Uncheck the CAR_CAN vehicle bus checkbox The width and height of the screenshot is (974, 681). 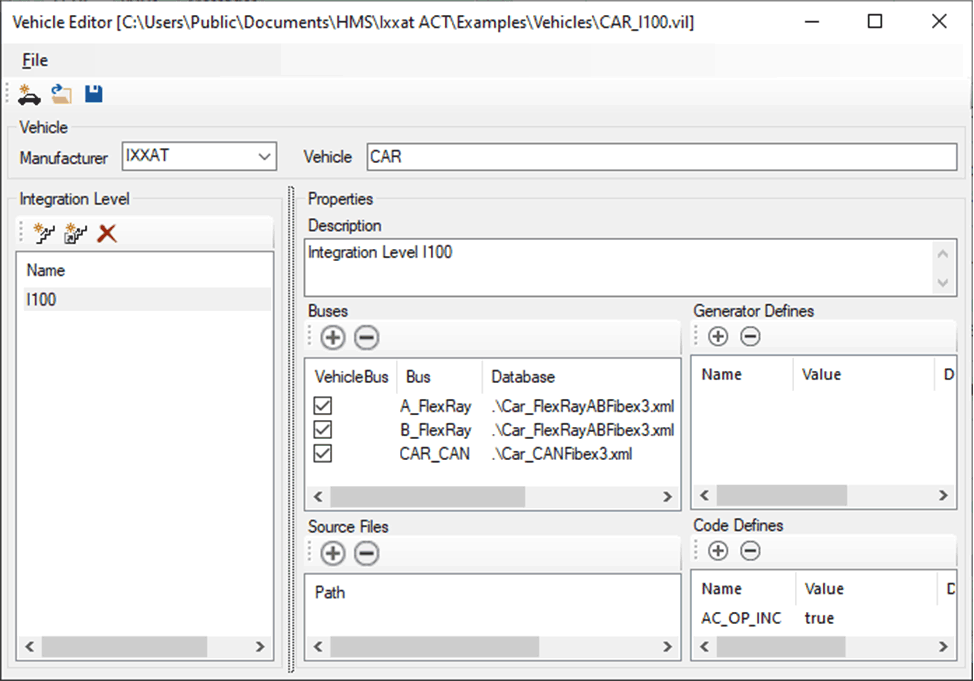322,453
